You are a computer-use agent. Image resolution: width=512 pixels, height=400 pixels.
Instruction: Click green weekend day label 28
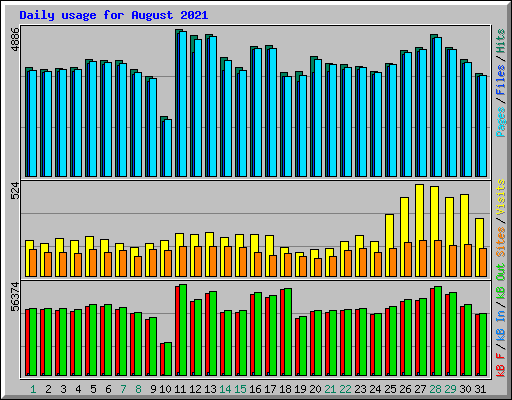[x=435, y=389]
